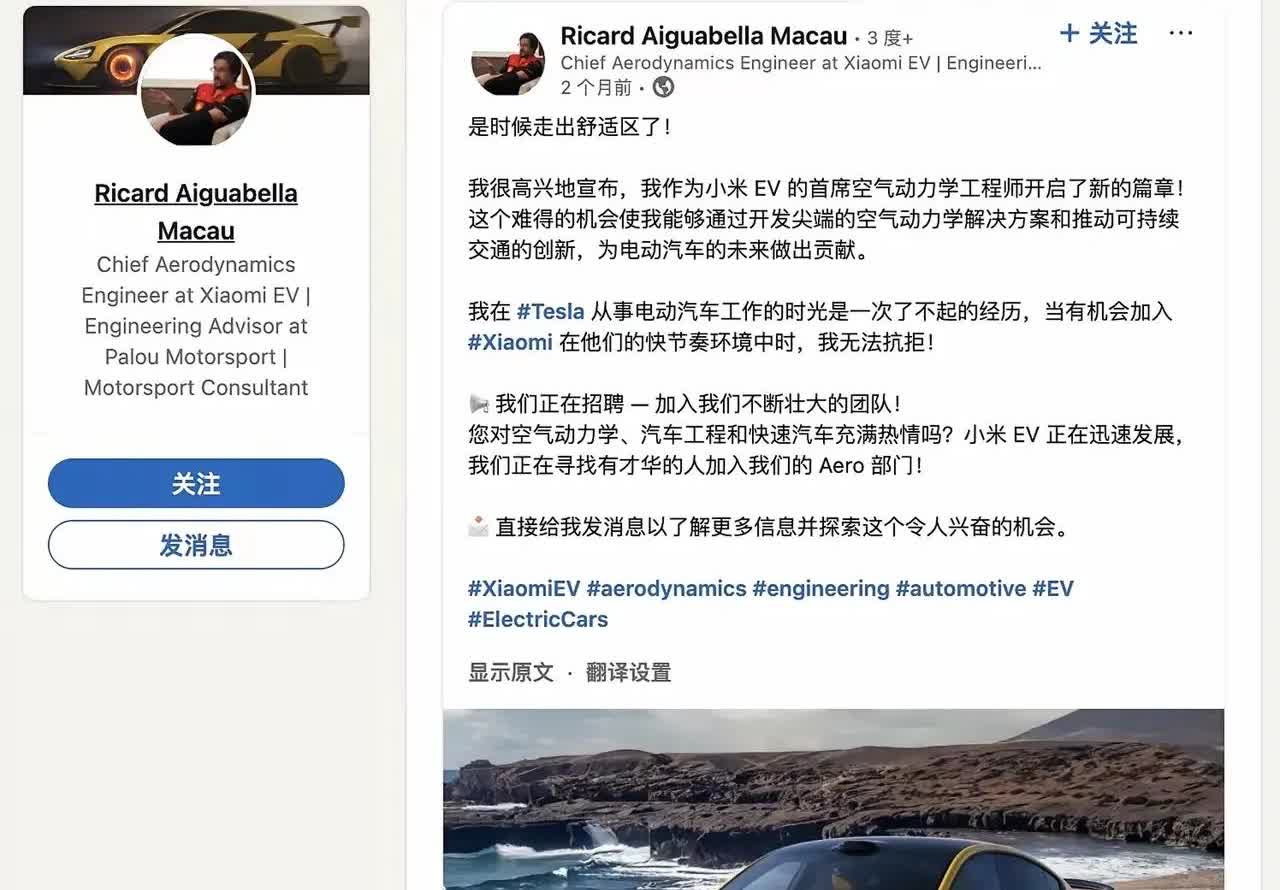
Task: Open 翻译设置 translation settings
Action: [x=628, y=672]
